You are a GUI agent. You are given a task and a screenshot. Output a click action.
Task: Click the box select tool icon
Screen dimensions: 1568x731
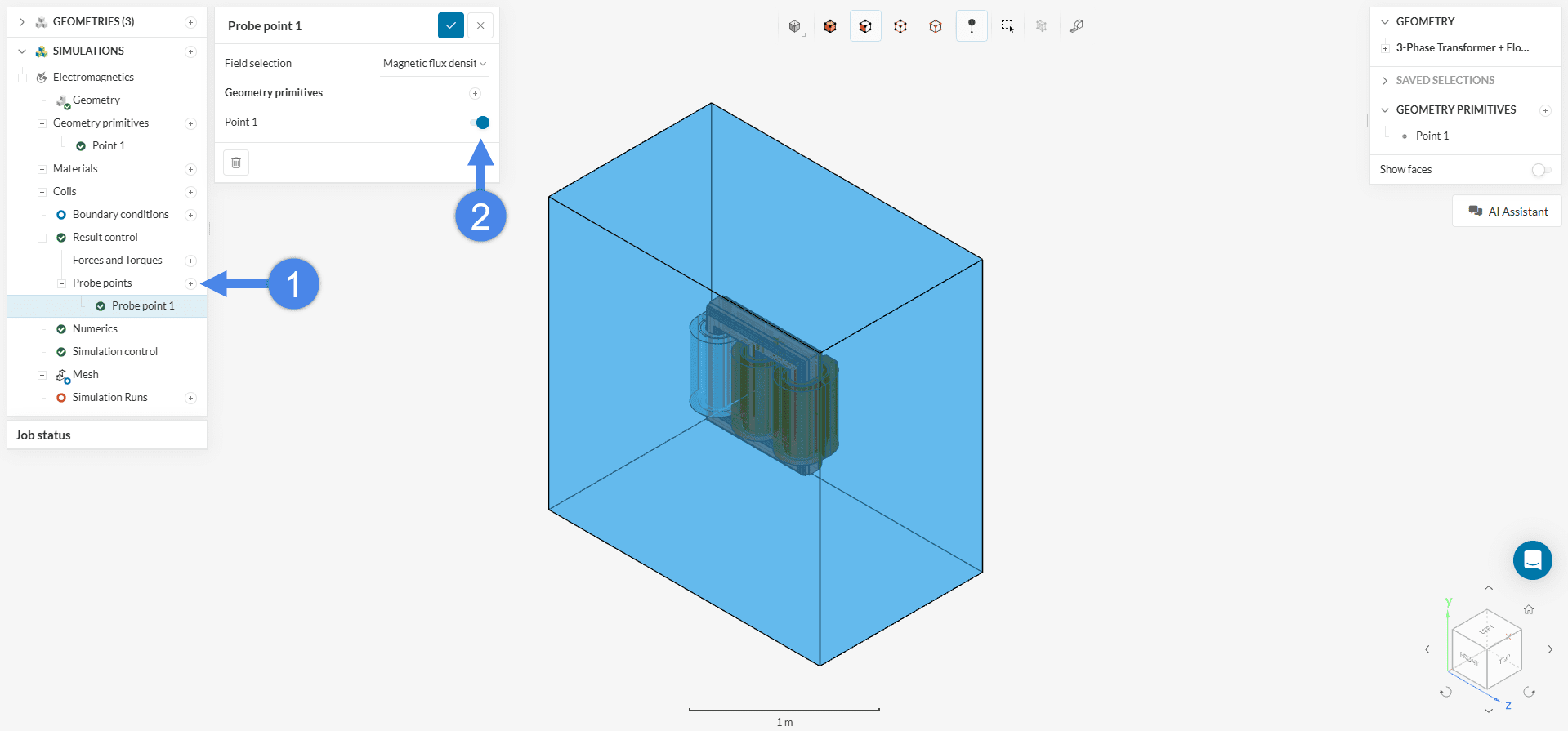tap(1007, 26)
